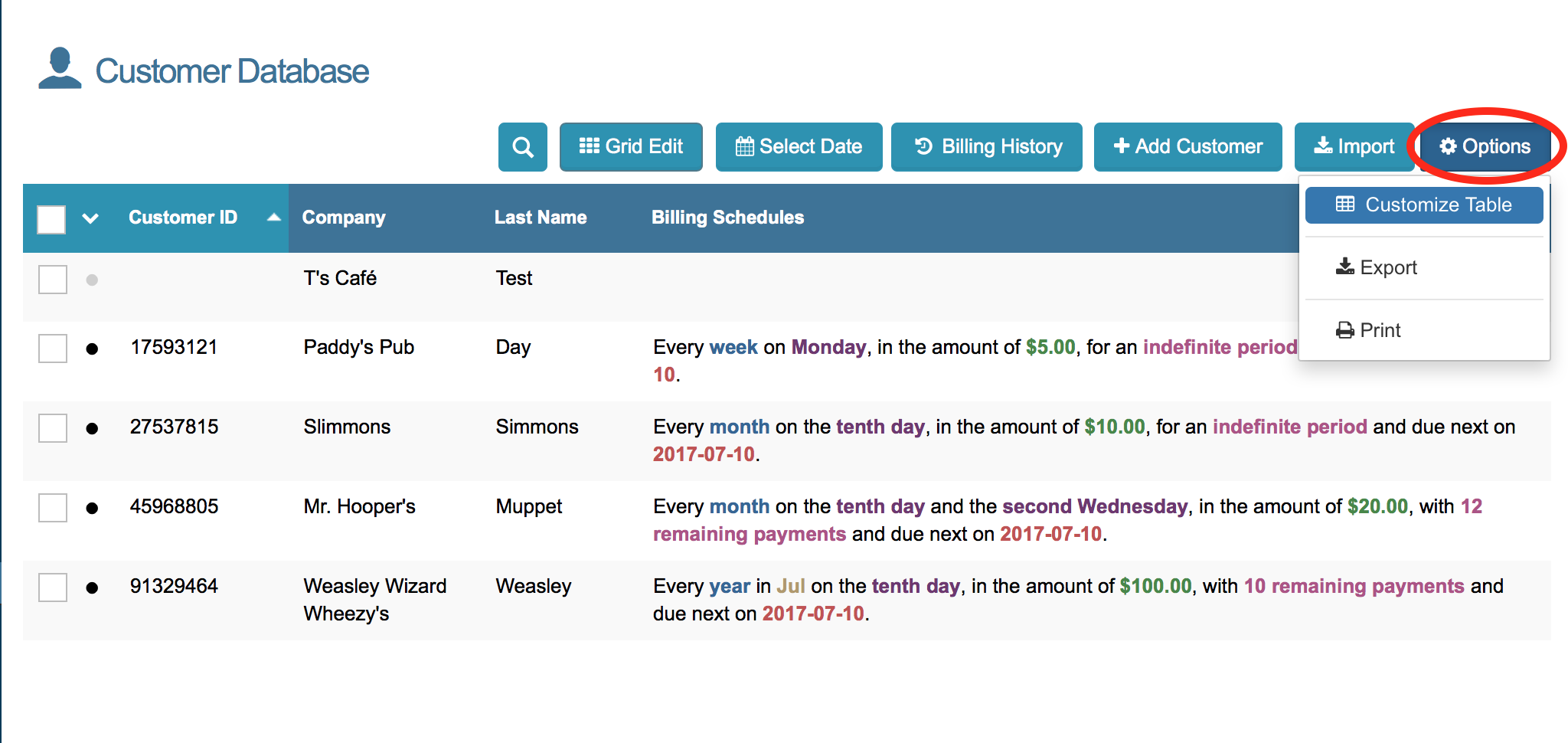Open Grid Edit mode
1568x743 pixels.
pos(631,147)
